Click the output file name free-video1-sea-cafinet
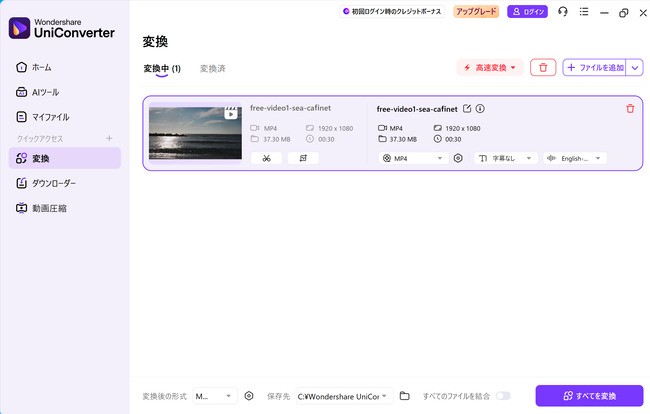This screenshot has width=650, height=414. pos(417,109)
